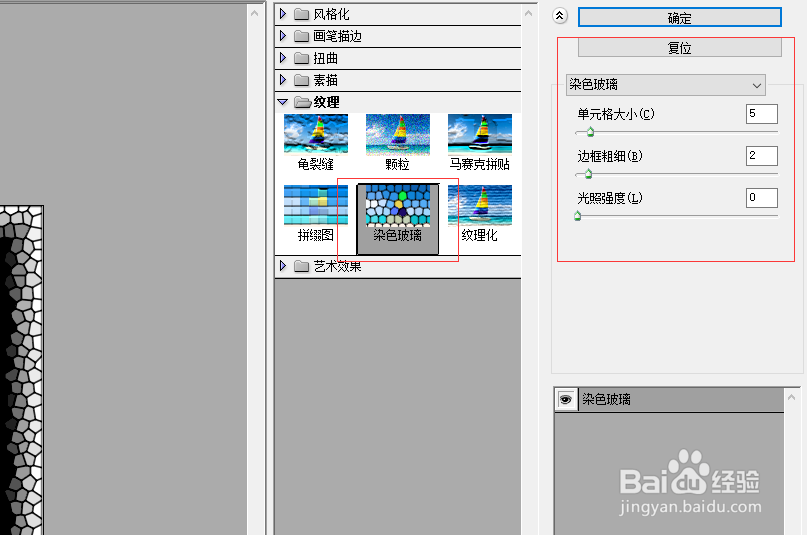Click the stained glass preview image

tap(21, 370)
